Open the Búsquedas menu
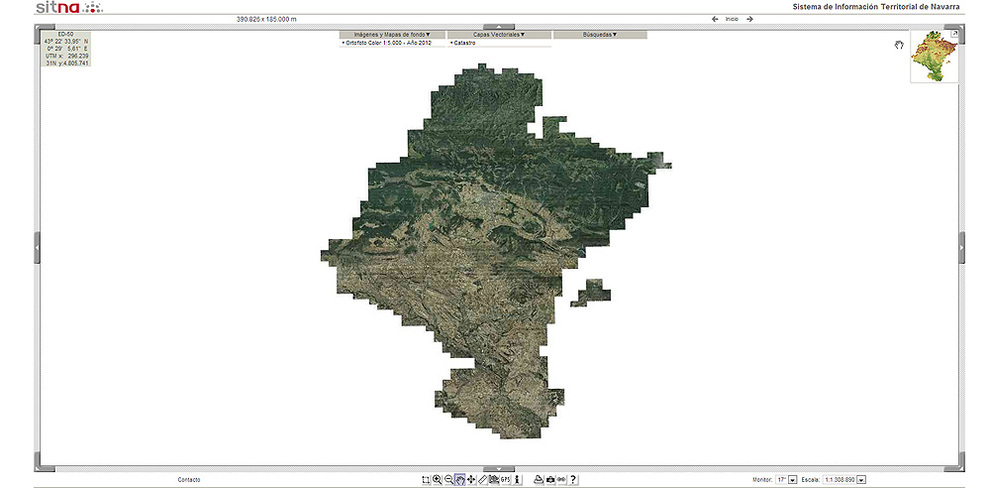Image resolution: width=990 pixels, height=488 pixels. pyautogui.click(x=600, y=34)
